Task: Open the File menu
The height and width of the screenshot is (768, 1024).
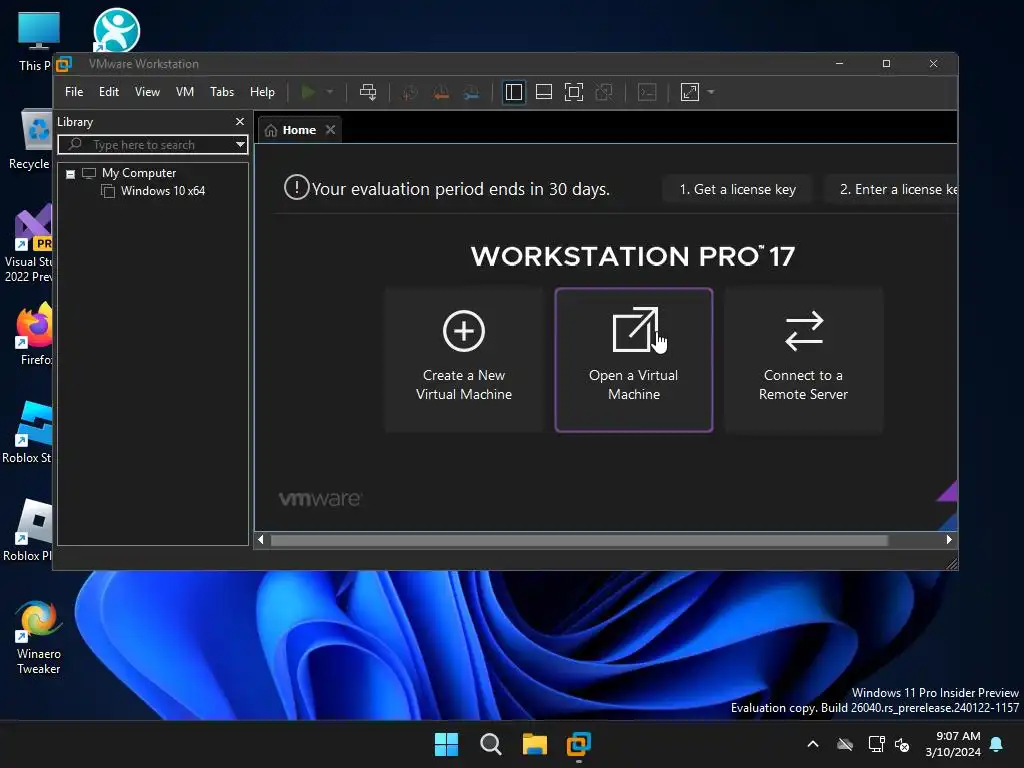Action: coord(74,92)
